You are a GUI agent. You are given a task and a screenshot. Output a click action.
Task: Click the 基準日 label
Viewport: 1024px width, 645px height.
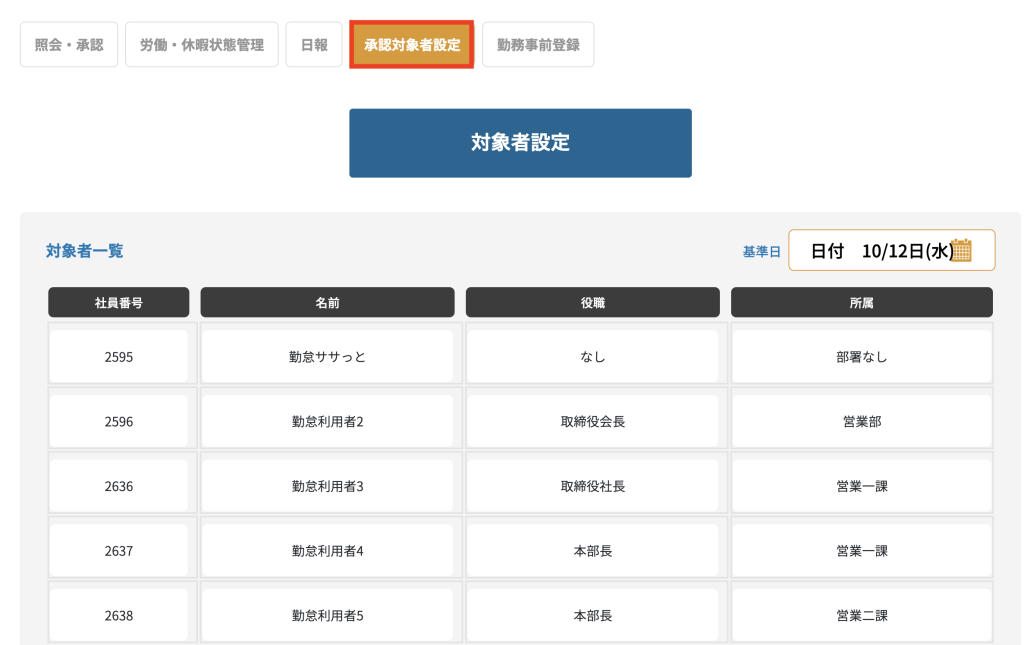(761, 251)
